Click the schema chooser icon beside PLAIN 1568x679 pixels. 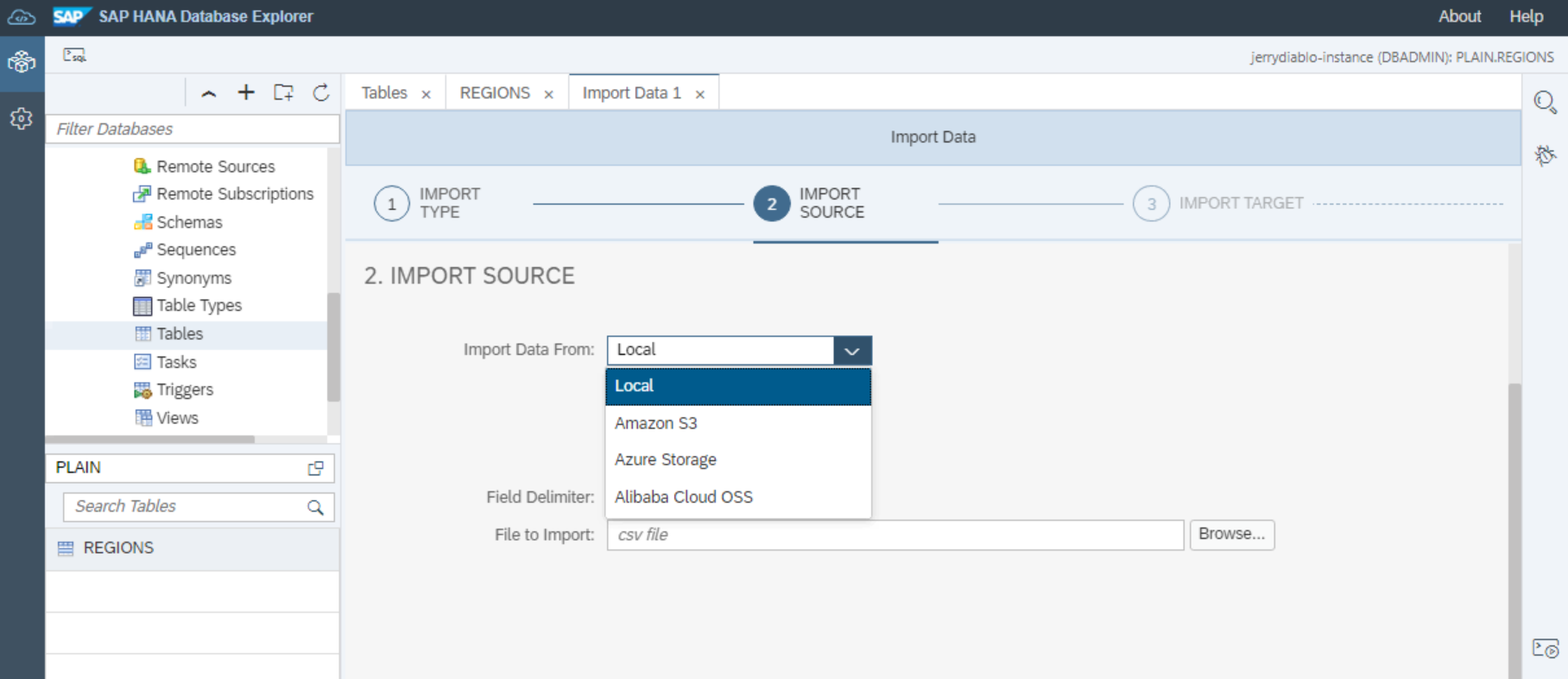[316, 468]
